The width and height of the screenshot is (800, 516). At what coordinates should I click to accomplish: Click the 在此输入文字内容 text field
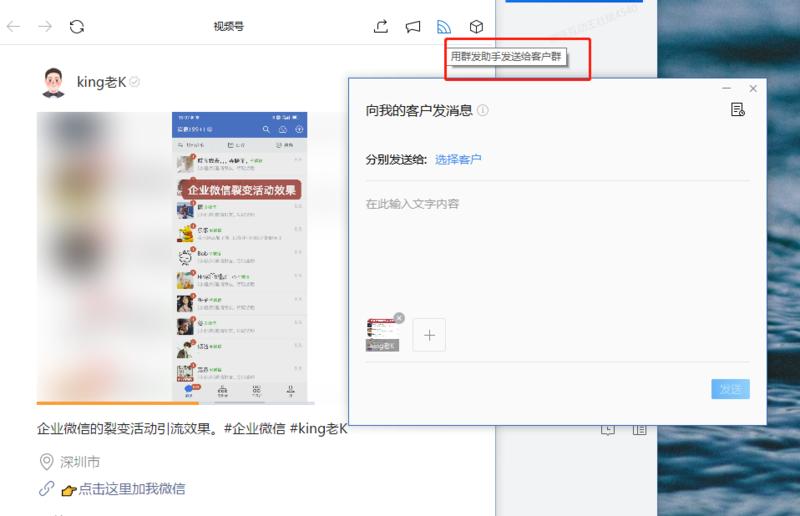(x=557, y=245)
